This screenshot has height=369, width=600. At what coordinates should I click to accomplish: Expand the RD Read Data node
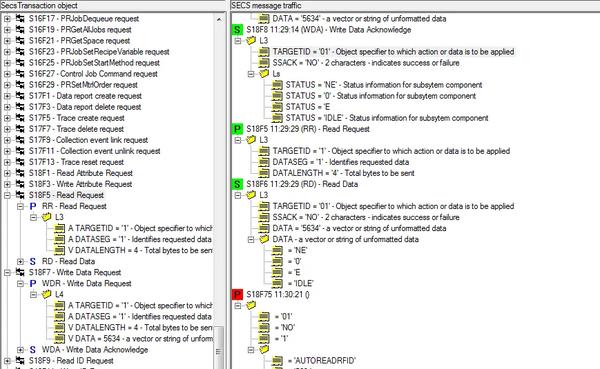coord(20,261)
